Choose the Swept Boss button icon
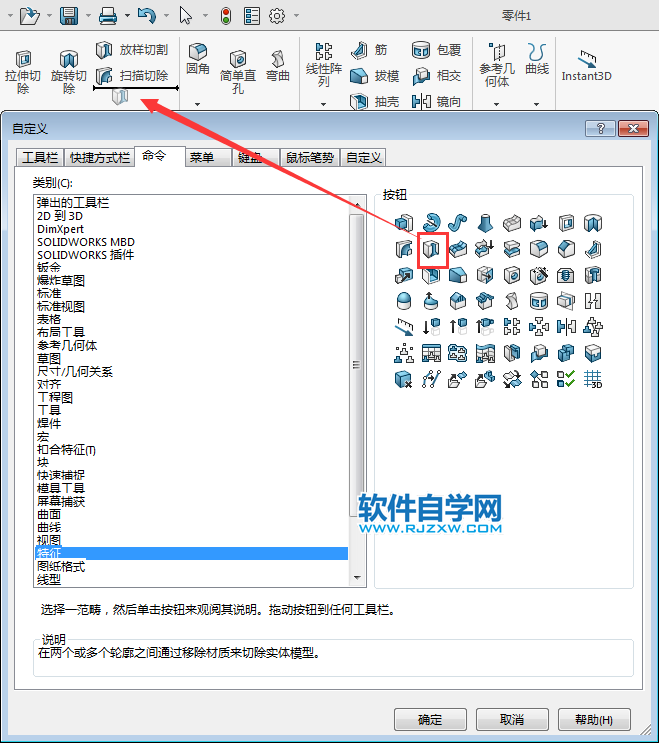The image size is (659, 743). pos(458,222)
